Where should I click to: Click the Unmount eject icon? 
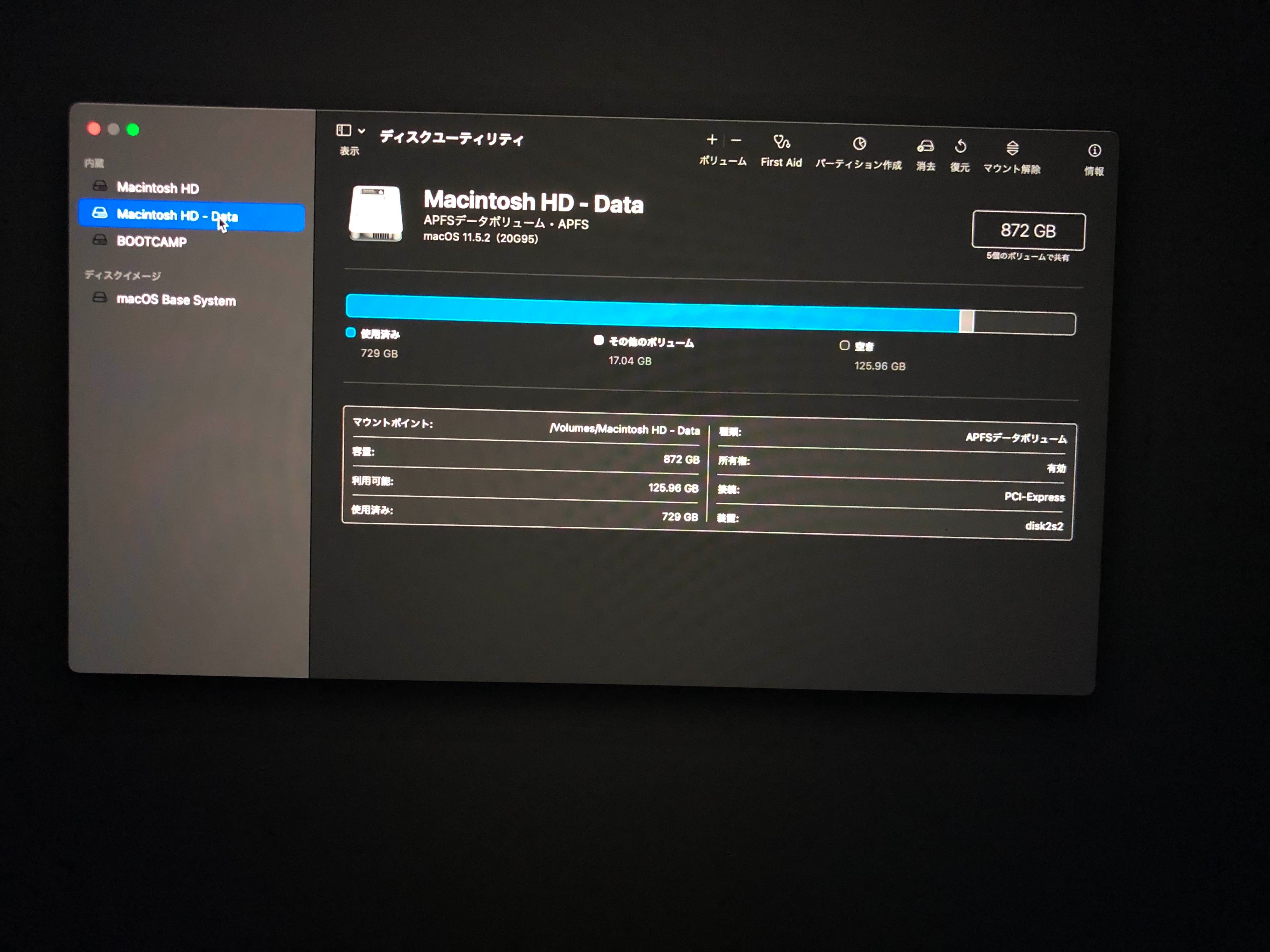tap(1012, 149)
